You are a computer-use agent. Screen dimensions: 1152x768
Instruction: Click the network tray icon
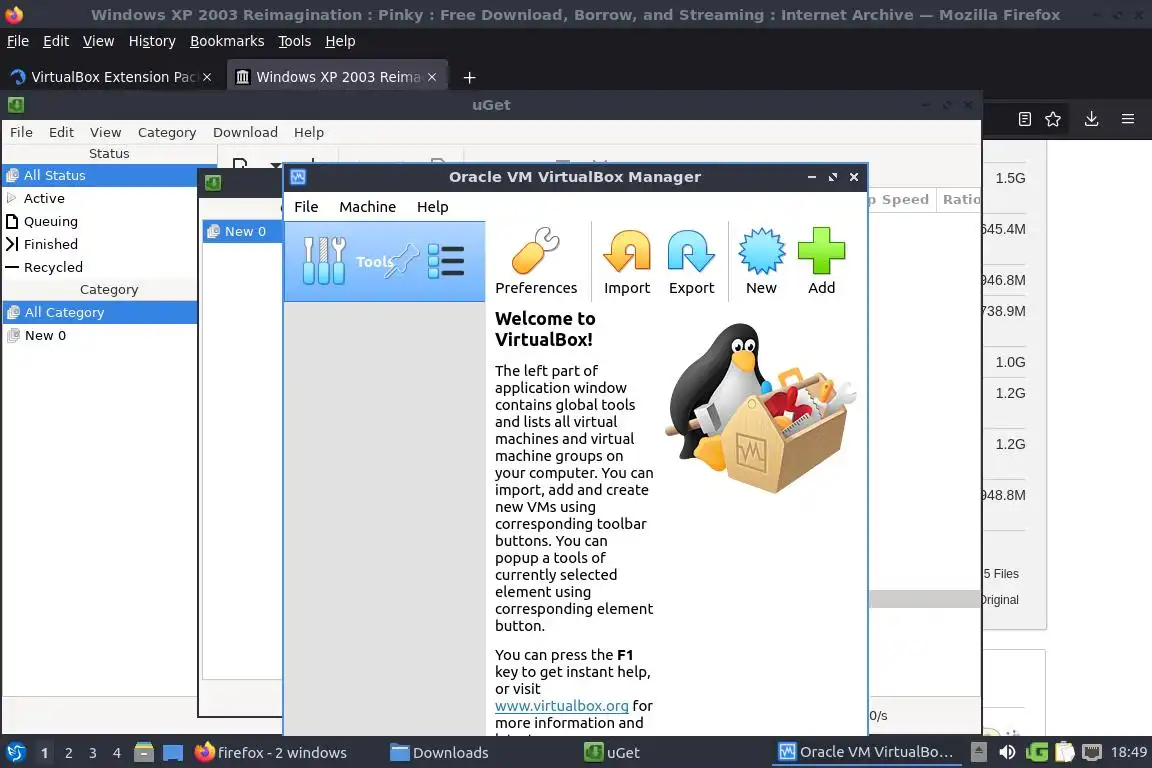coord(1092,753)
